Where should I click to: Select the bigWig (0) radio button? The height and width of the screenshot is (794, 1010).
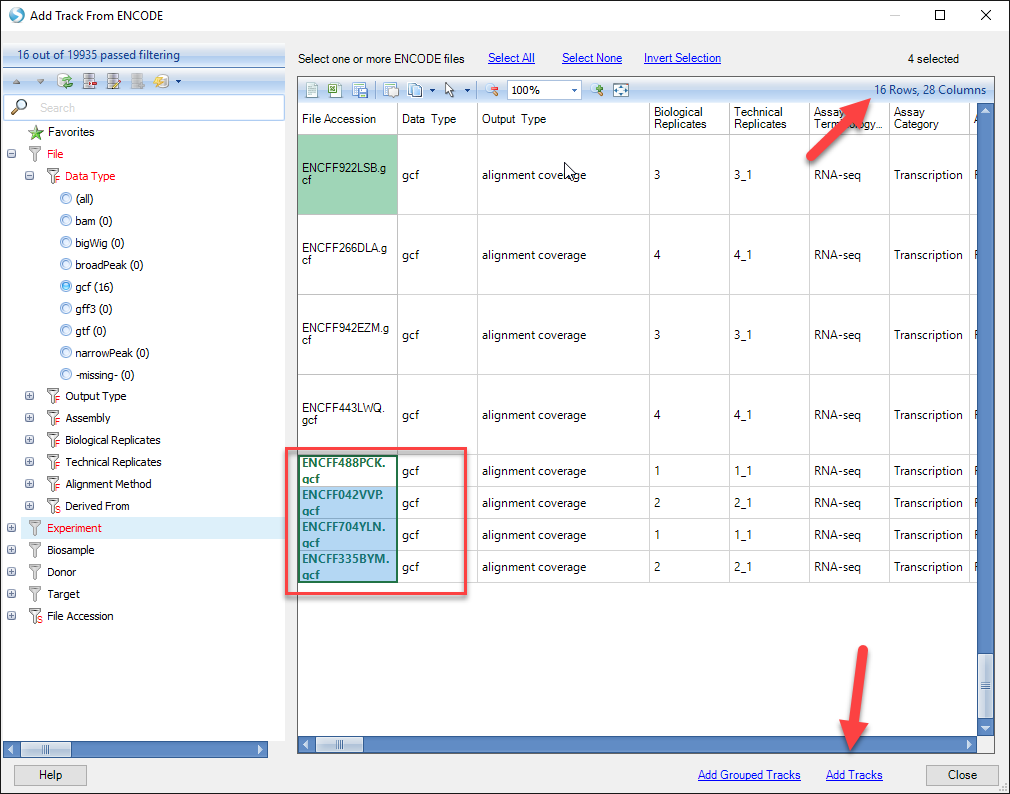pyautogui.click(x=66, y=242)
